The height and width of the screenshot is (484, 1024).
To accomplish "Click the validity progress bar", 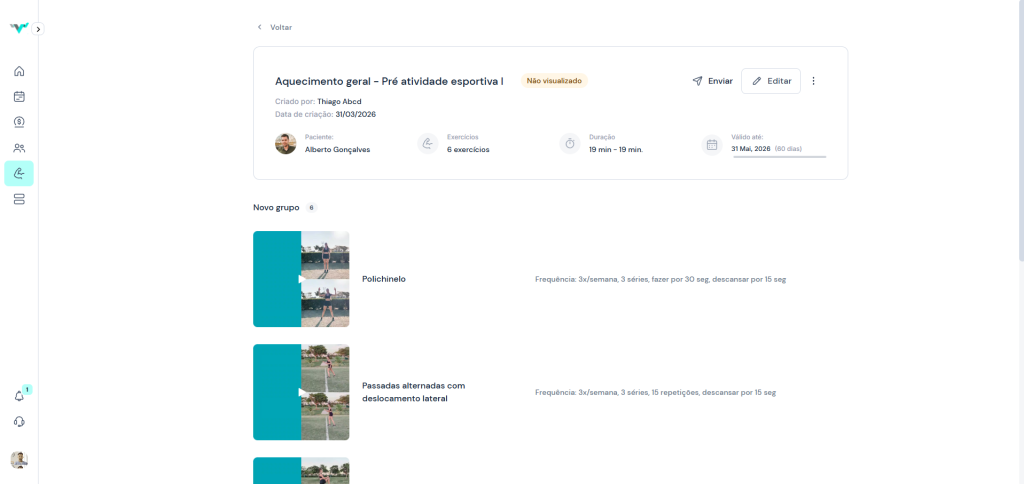I will coord(779,157).
